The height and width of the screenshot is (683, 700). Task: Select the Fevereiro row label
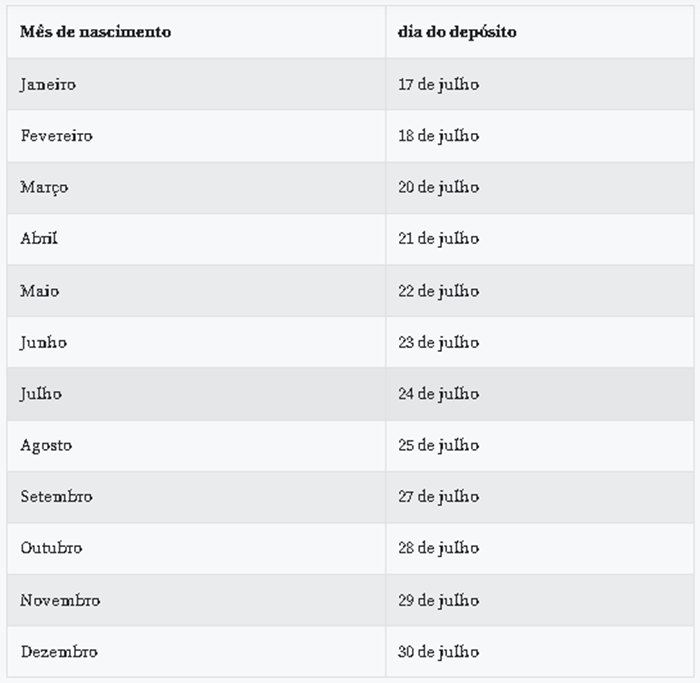coord(56,136)
